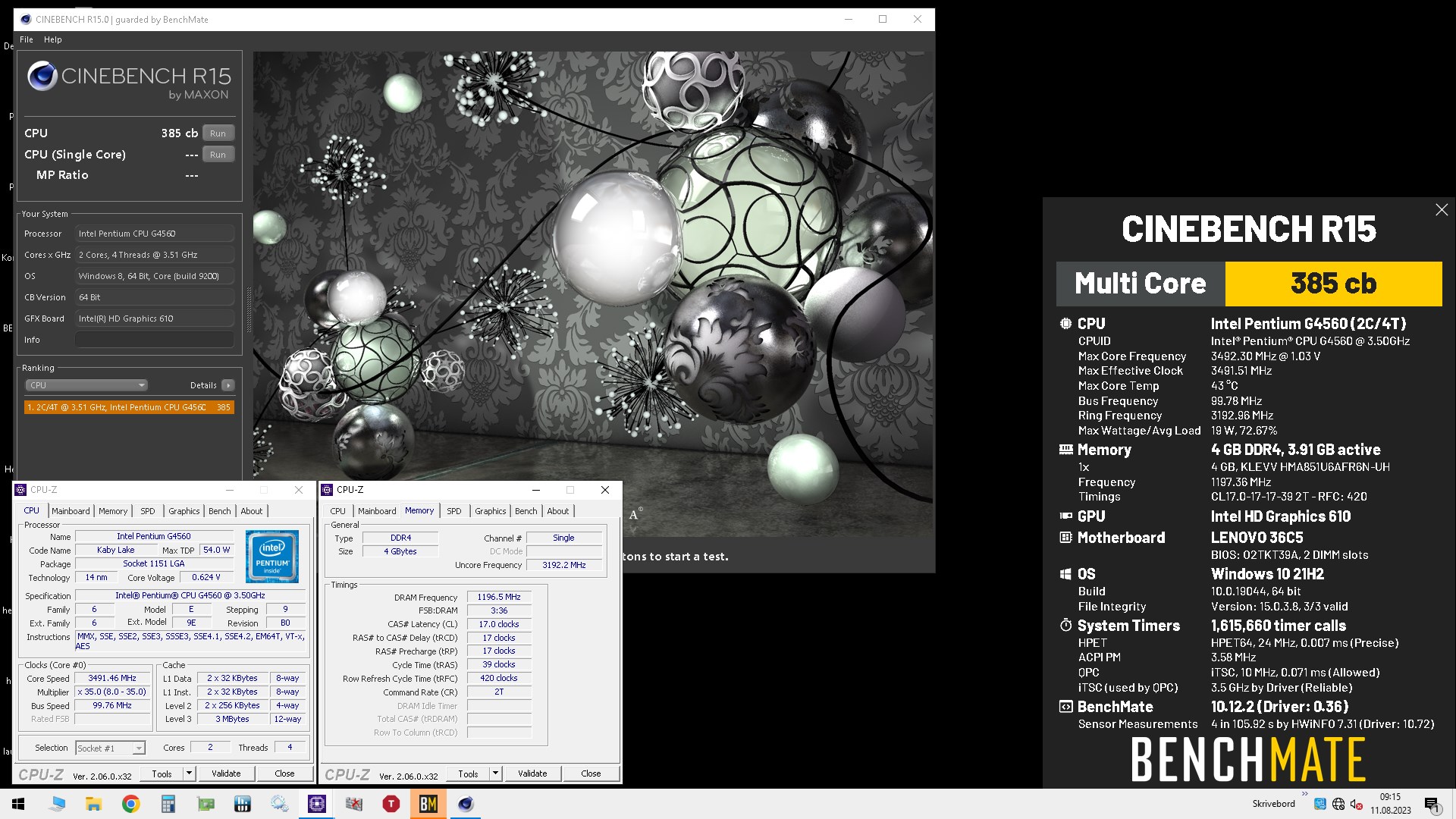This screenshot has height=819, width=1456.
Task: Click Validate in right CPU-Z Memory window
Action: point(532,773)
